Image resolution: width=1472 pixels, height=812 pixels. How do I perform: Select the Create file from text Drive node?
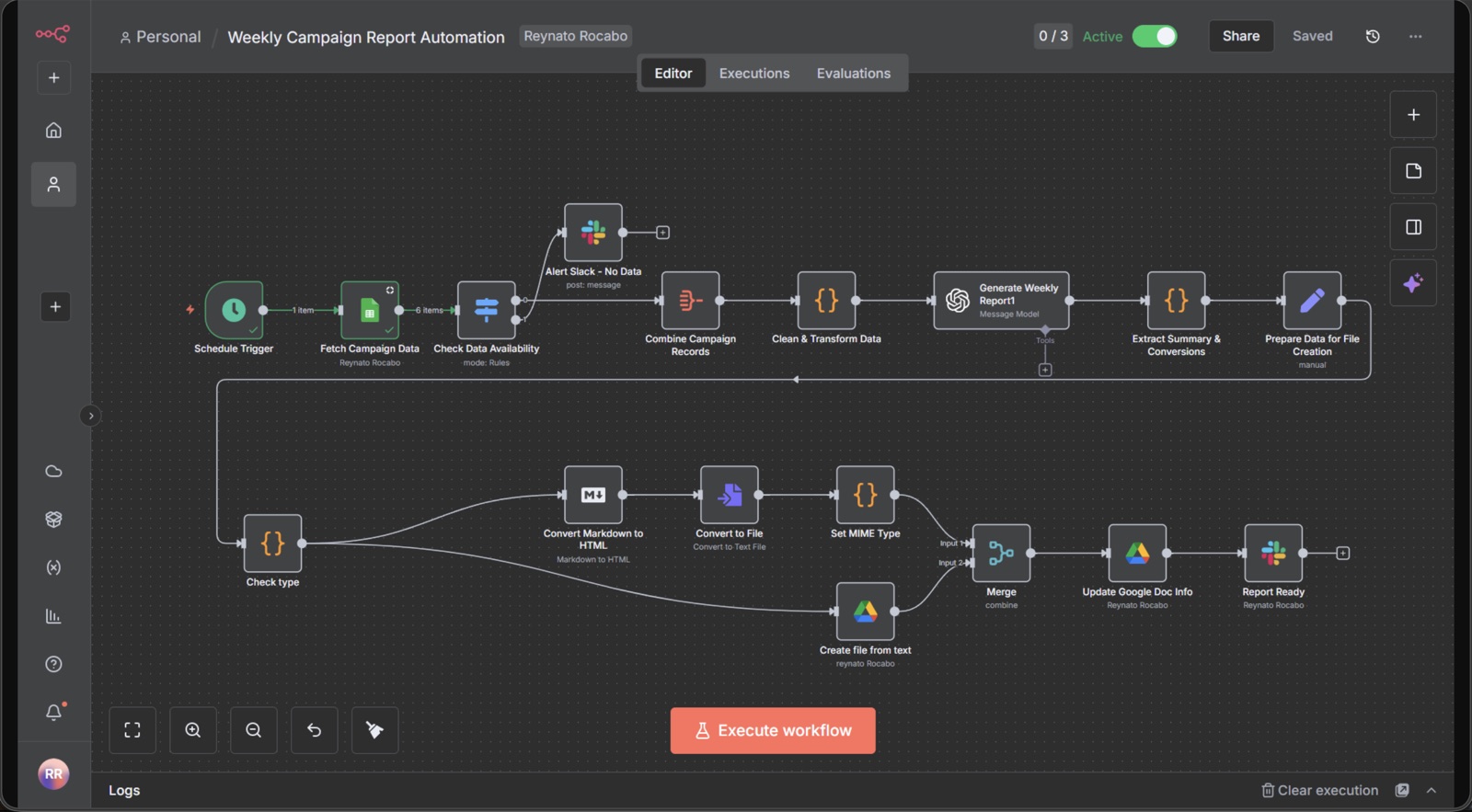click(x=866, y=612)
